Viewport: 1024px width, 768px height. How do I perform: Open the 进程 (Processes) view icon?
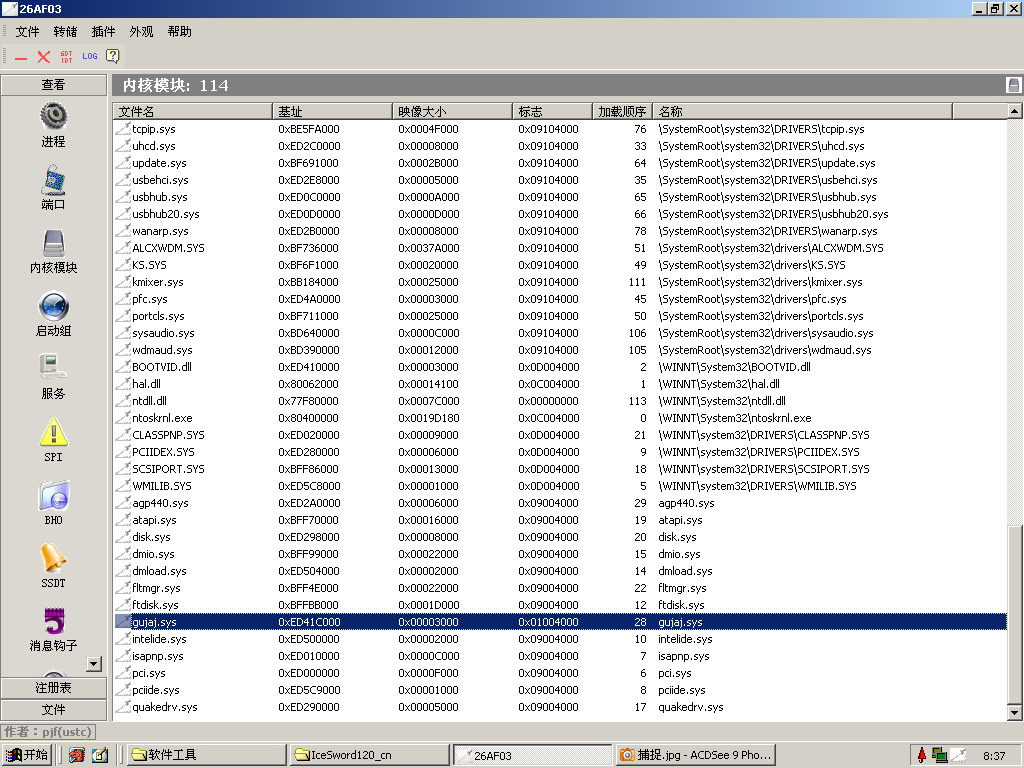click(x=54, y=116)
